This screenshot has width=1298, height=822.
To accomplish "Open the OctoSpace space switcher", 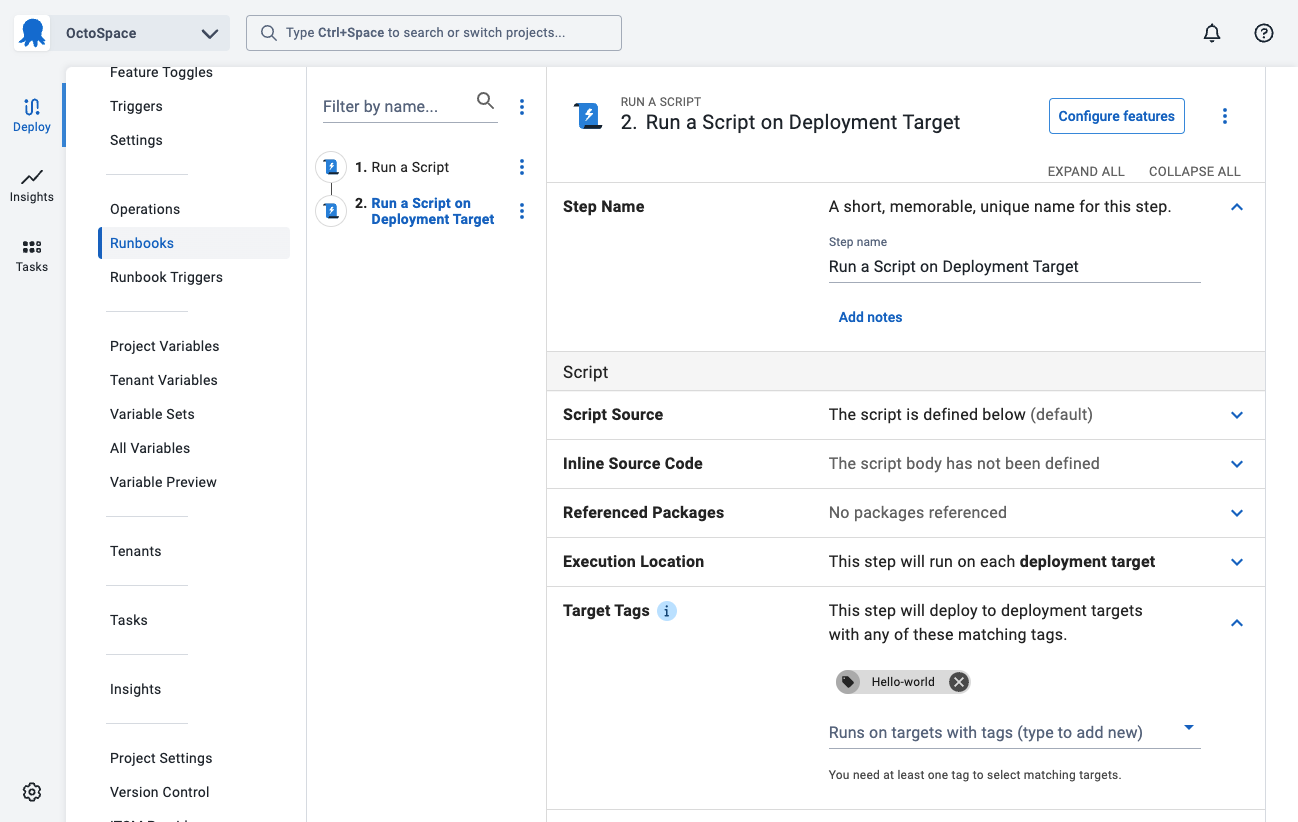I will pos(143,33).
